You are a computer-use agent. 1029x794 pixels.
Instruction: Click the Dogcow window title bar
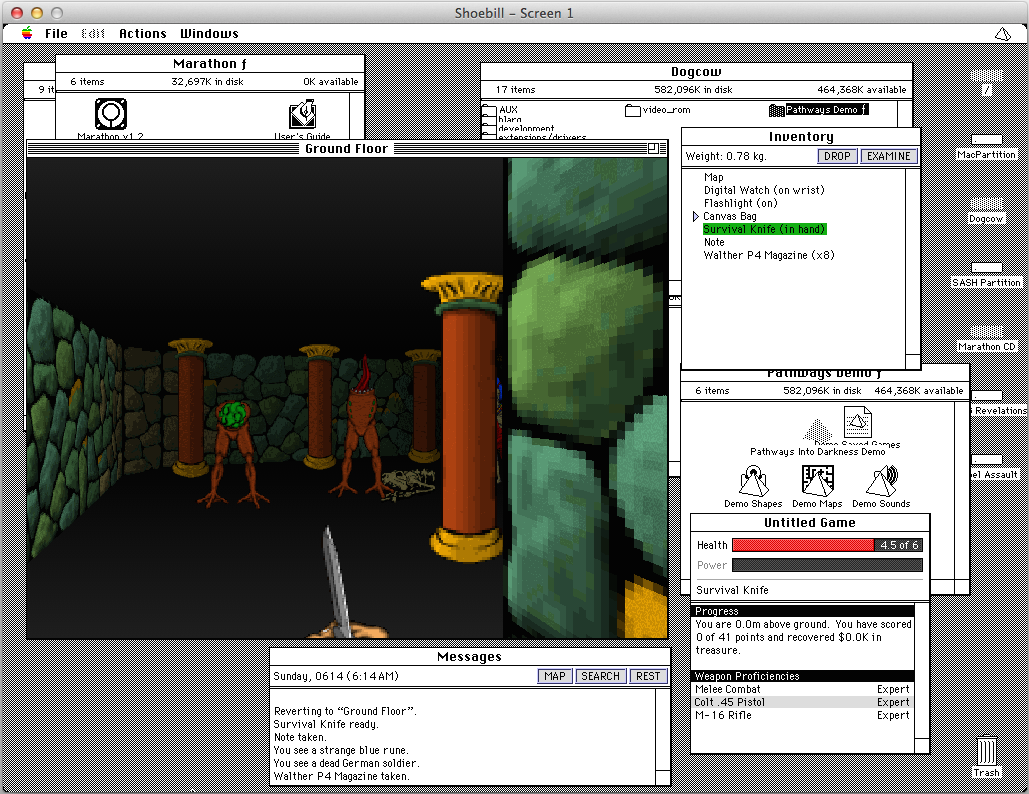coord(696,72)
